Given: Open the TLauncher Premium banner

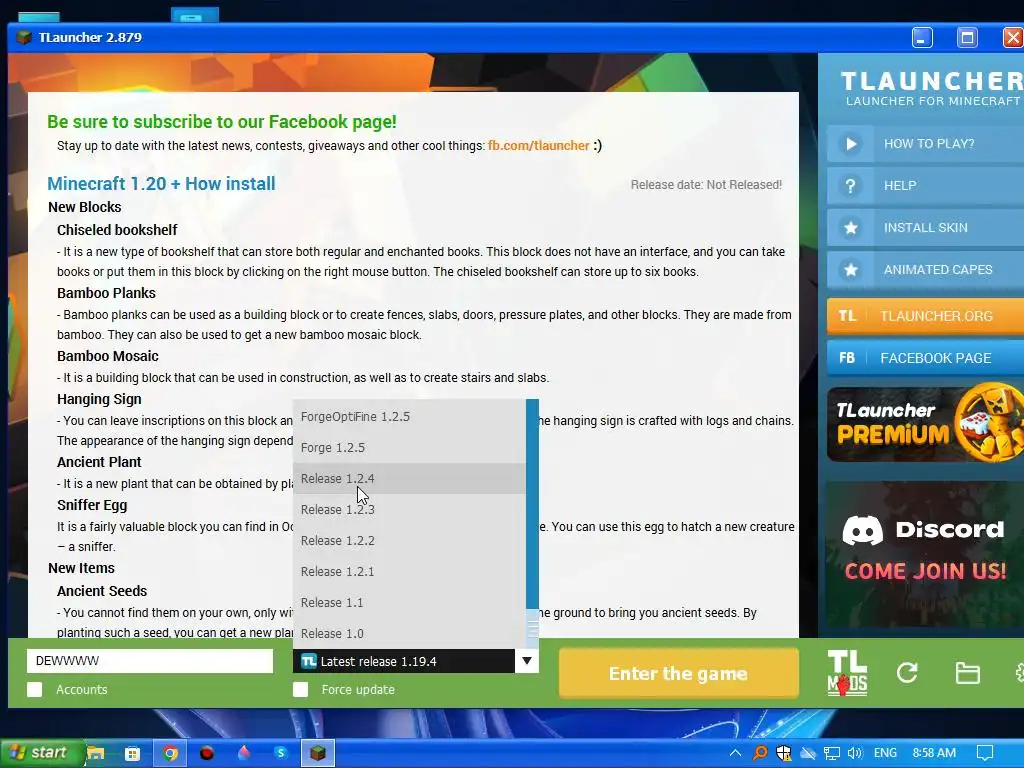Looking at the screenshot, I should coord(925,424).
